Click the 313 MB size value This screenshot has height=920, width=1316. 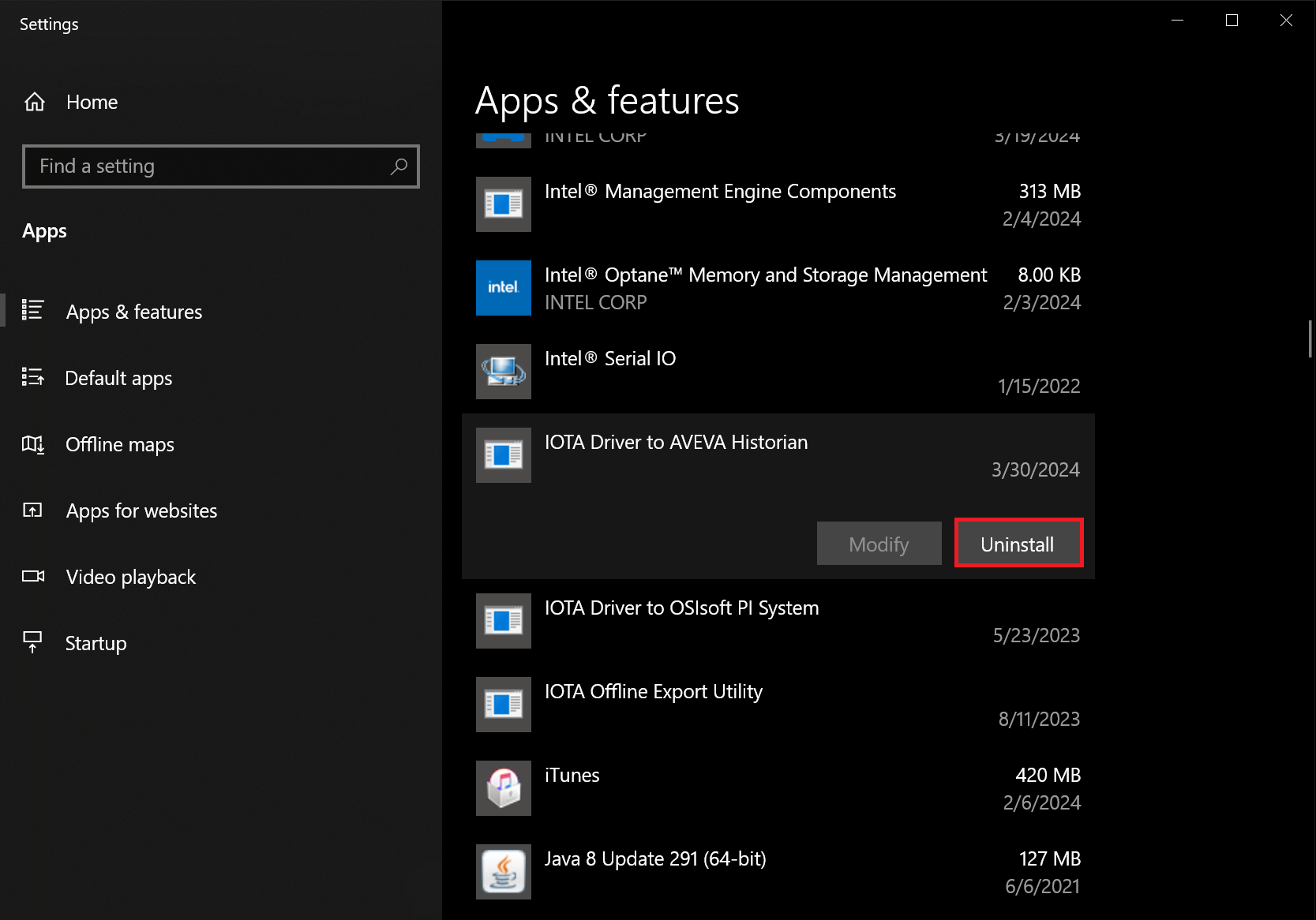[1049, 191]
